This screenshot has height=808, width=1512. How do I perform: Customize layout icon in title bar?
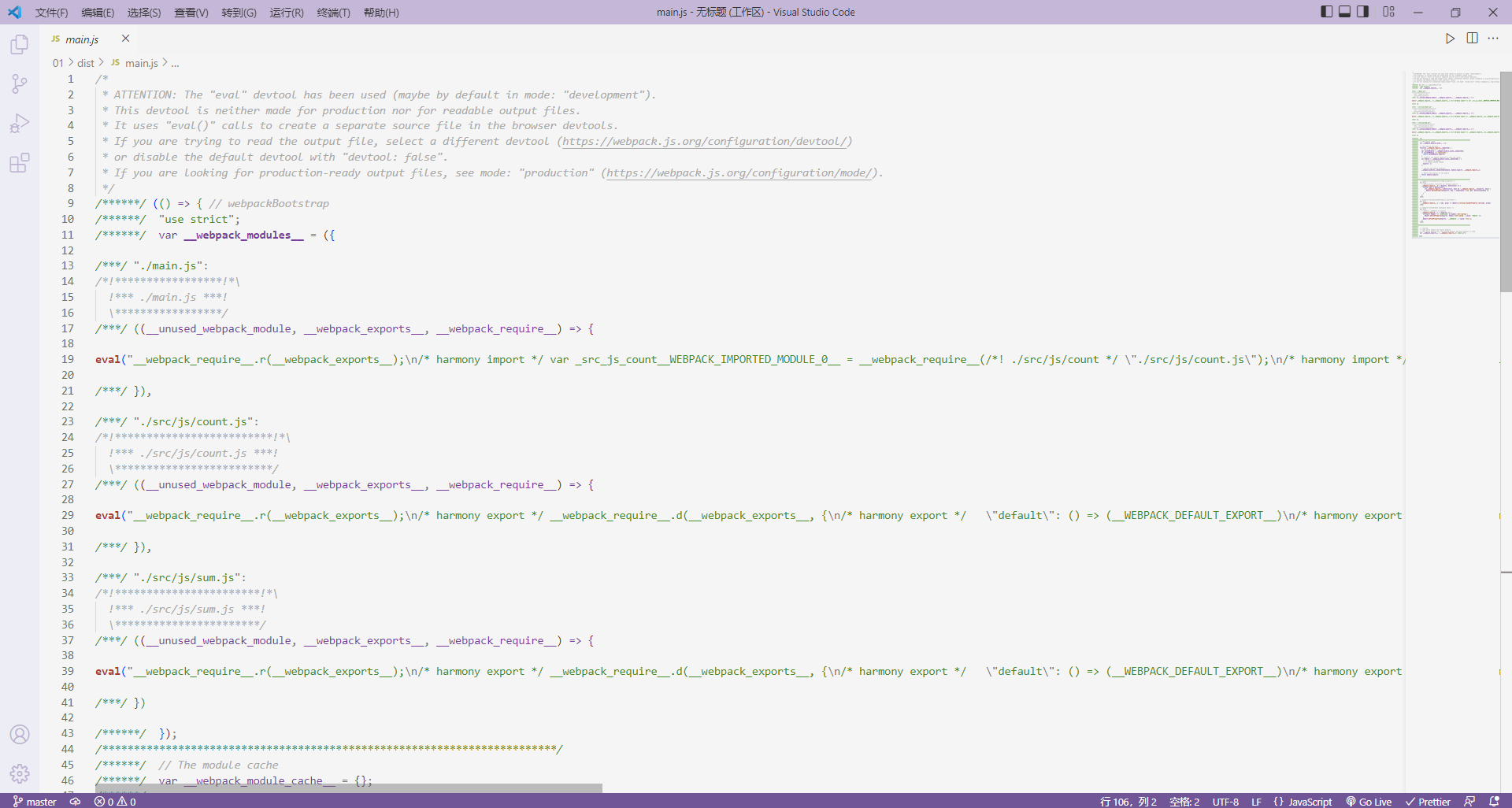(1388, 12)
